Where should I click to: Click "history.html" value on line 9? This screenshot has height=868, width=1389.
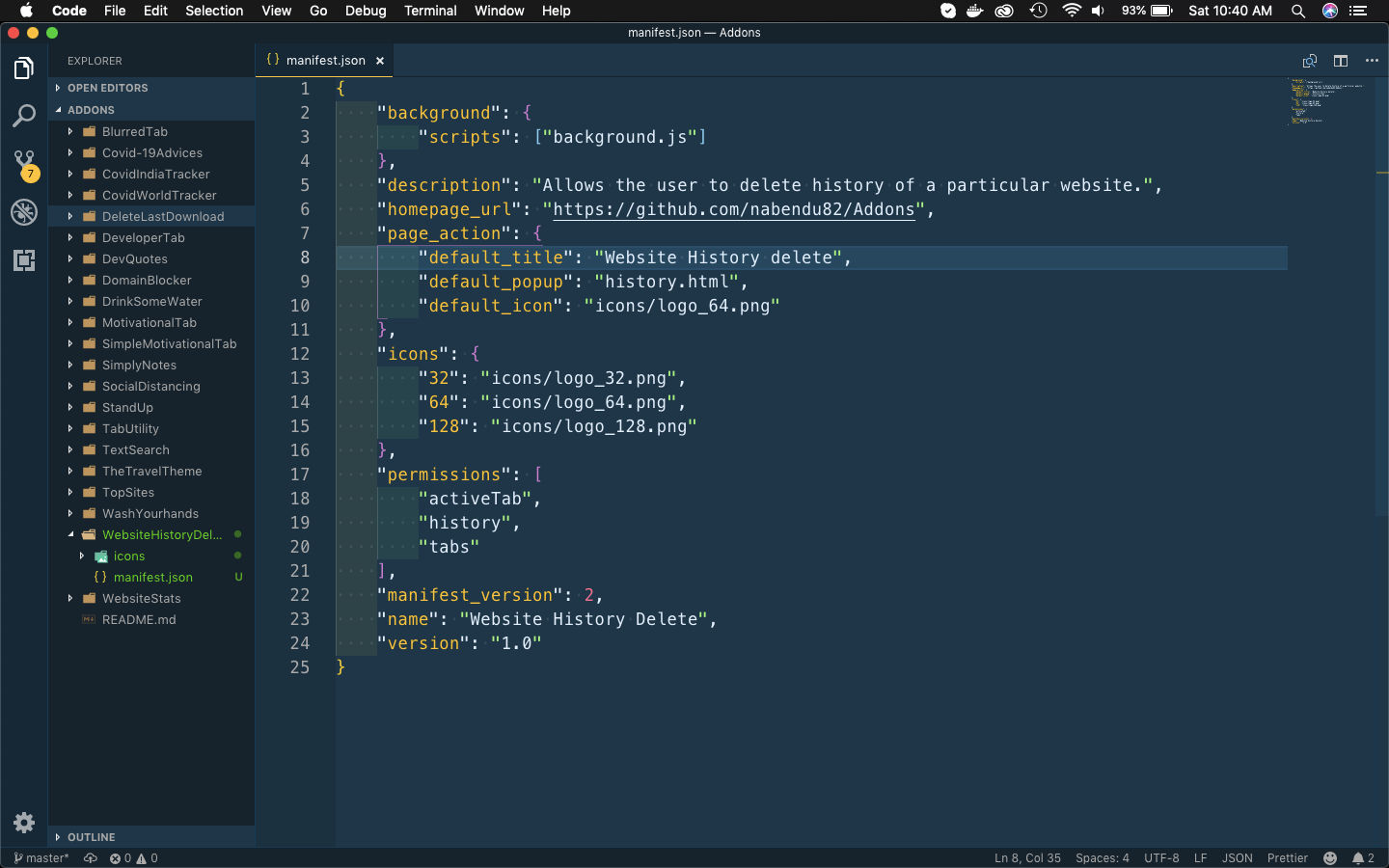click(x=667, y=282)
